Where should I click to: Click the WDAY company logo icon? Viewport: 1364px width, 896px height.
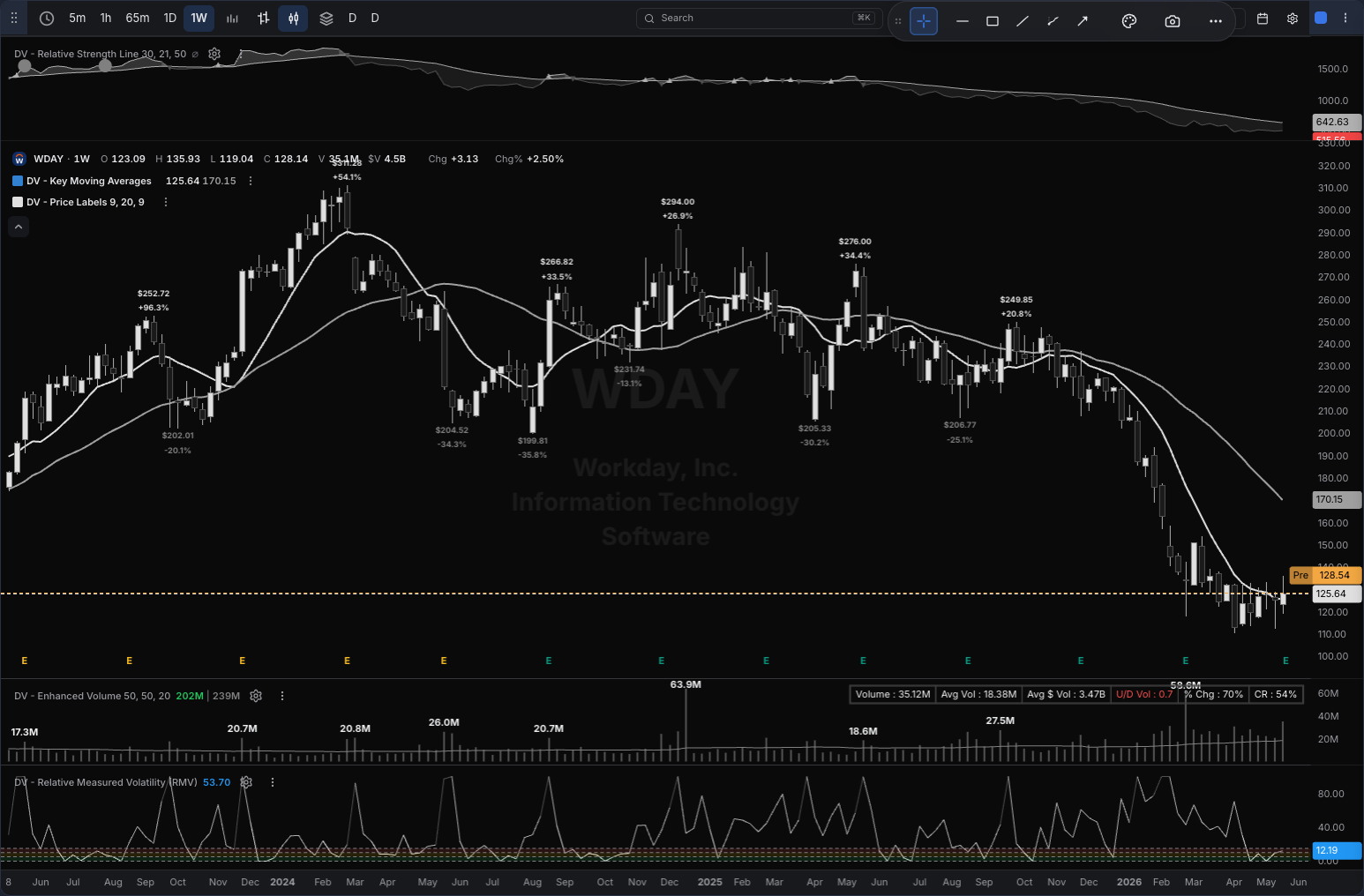point(19,159)
